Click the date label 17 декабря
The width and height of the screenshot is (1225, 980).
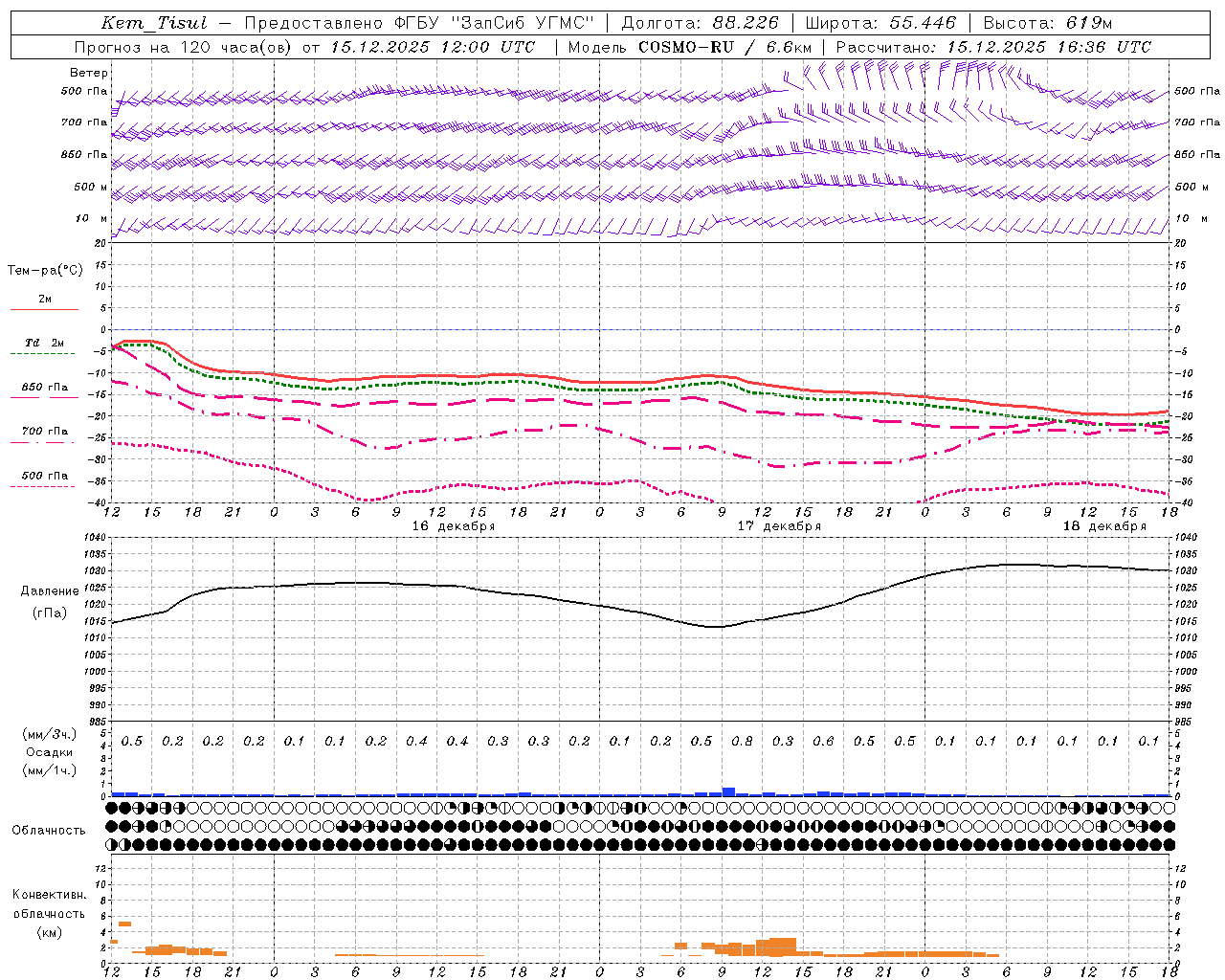(779, 525)
